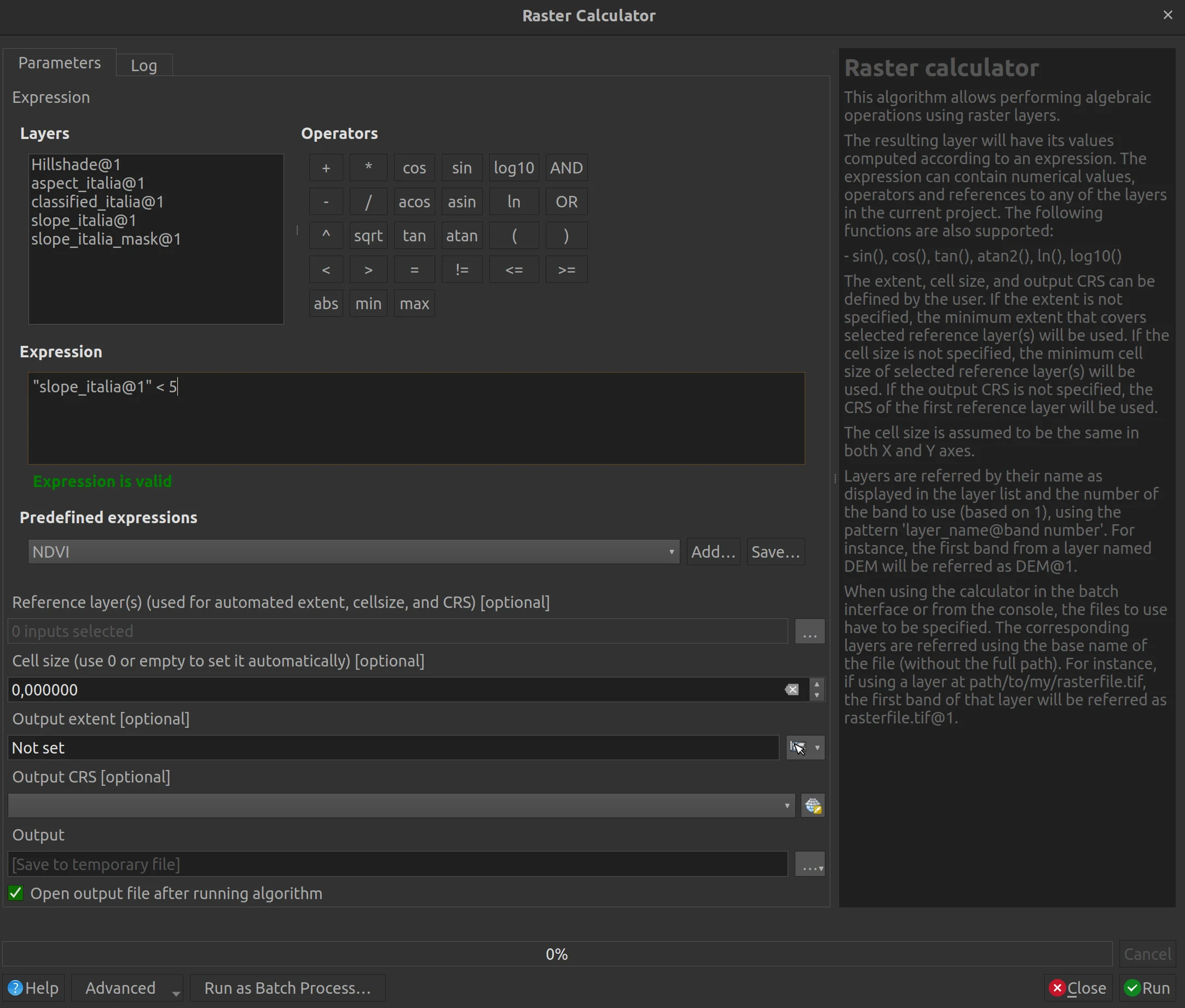Click the log10 operator button
Image resolution: width=1185 pixels, height=1008 pixels.
point(514,167)
